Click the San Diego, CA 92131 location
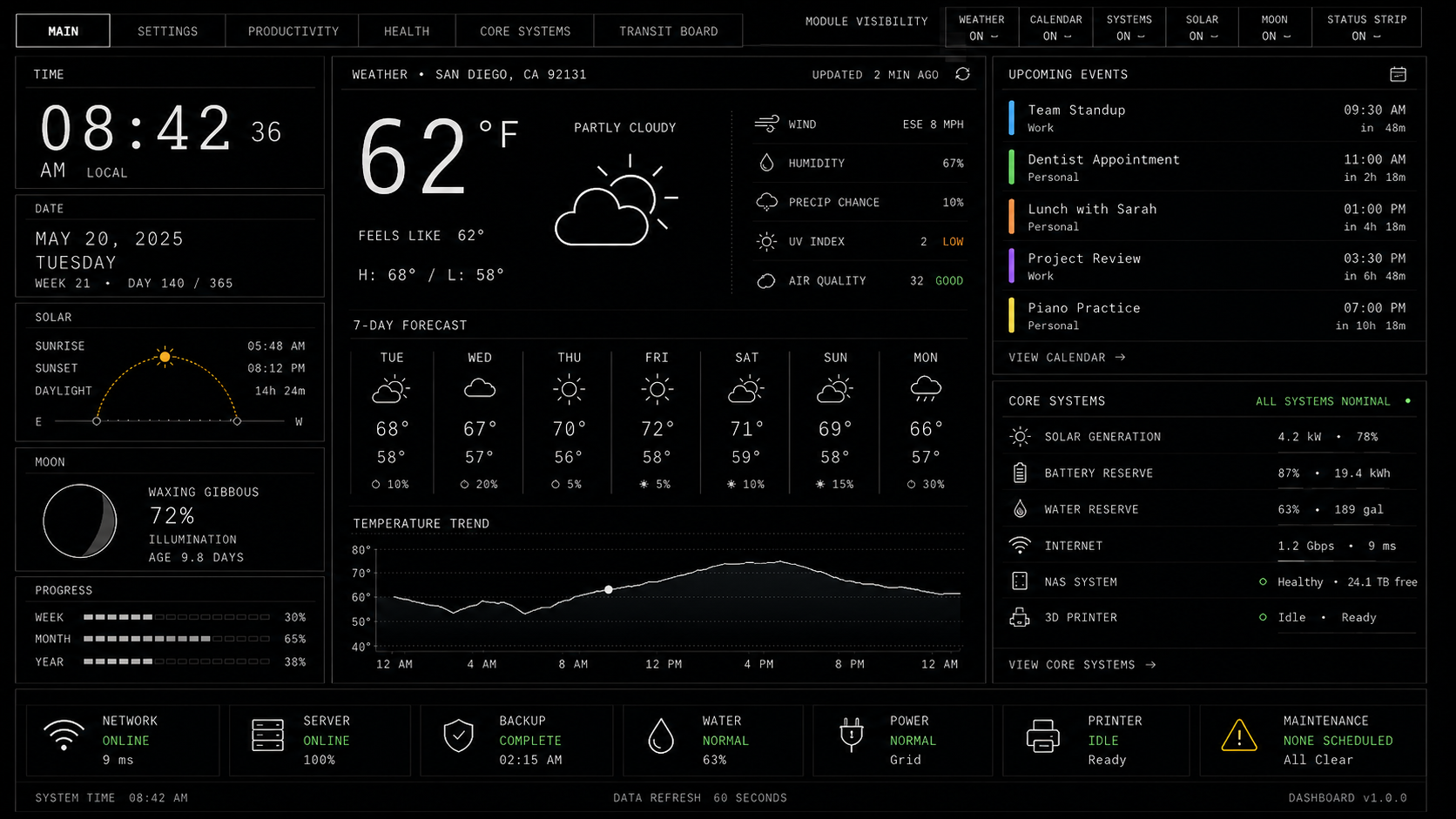Viewport: 1456px width, 819px height. pos(511,75)
